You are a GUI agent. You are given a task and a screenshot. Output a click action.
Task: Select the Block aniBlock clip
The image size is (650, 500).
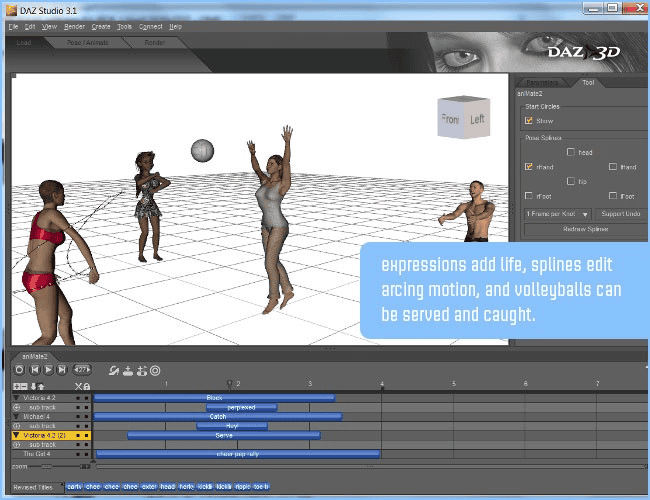pyautogui.click(x=214, y=398)
